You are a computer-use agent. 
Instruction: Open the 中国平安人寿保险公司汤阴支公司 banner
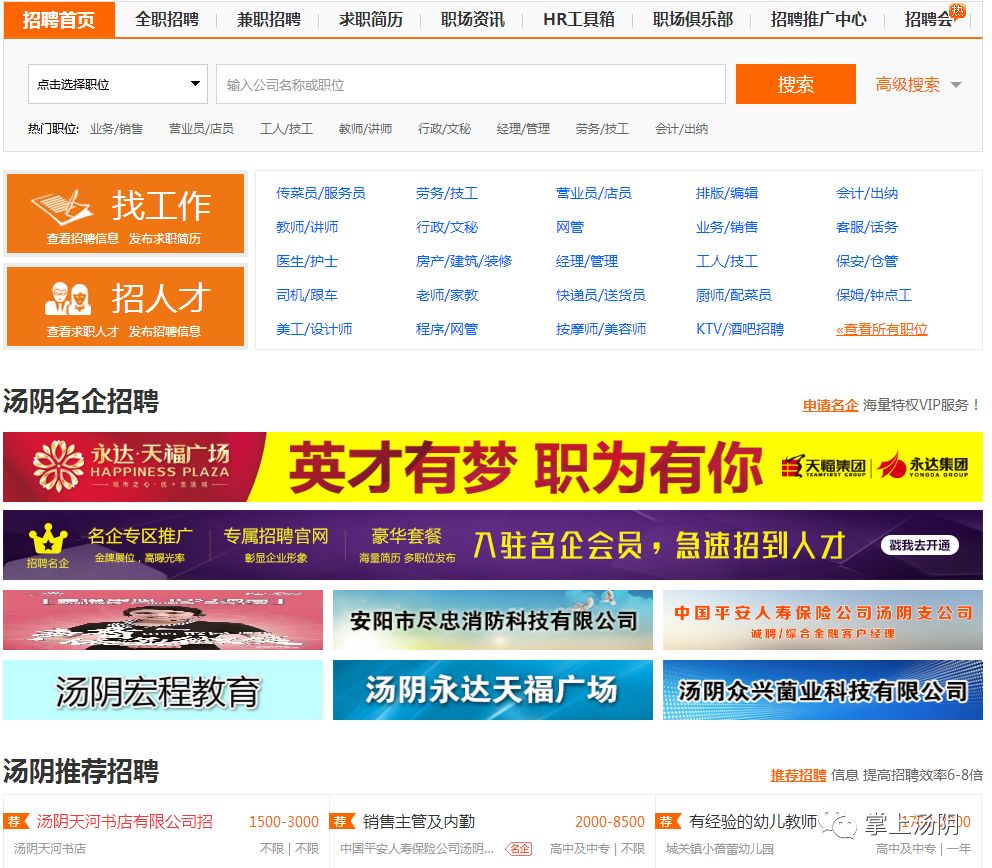coord(823,620)
